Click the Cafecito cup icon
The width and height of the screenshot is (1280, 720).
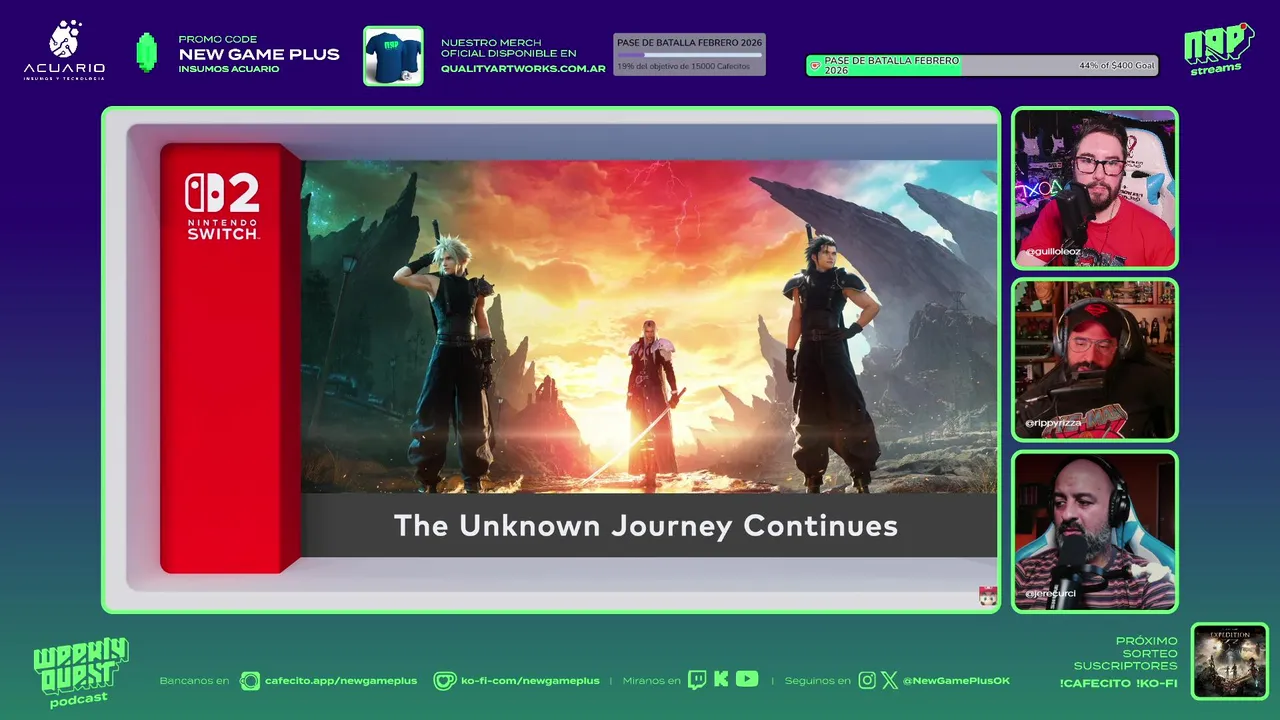point(250,681)
